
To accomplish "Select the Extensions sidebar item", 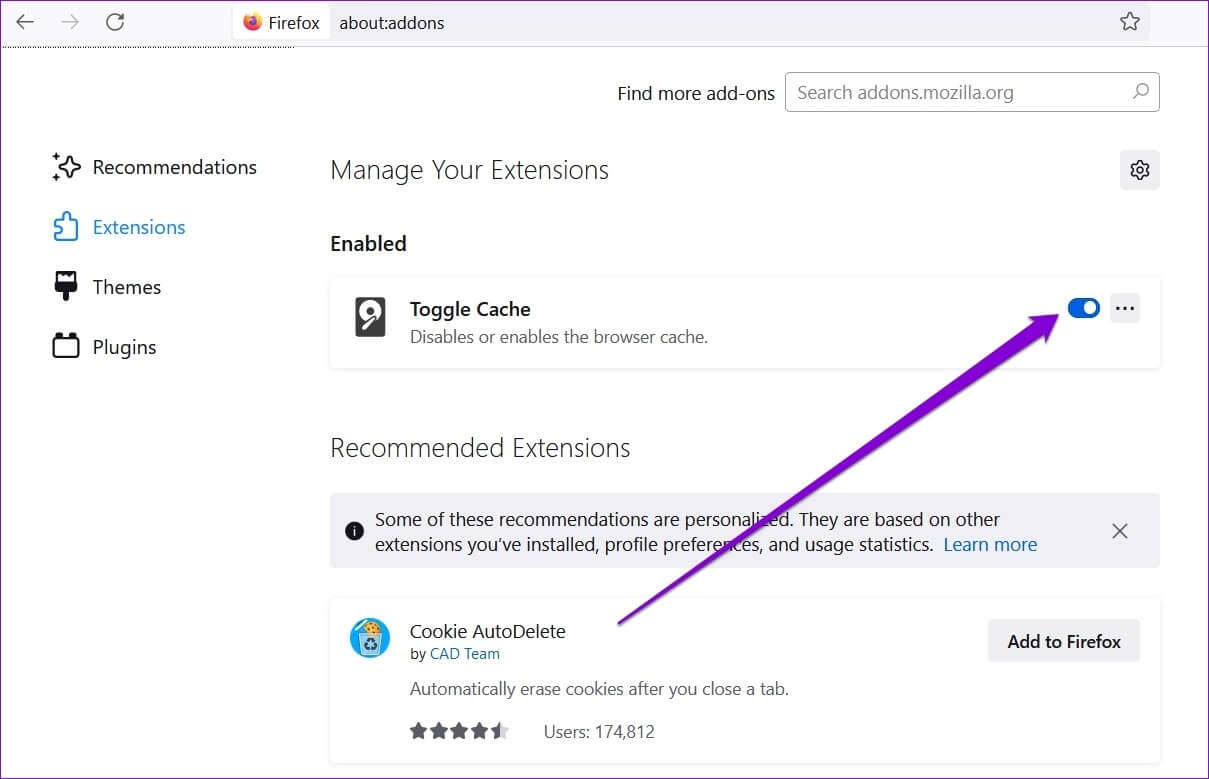I will [119, 227].
